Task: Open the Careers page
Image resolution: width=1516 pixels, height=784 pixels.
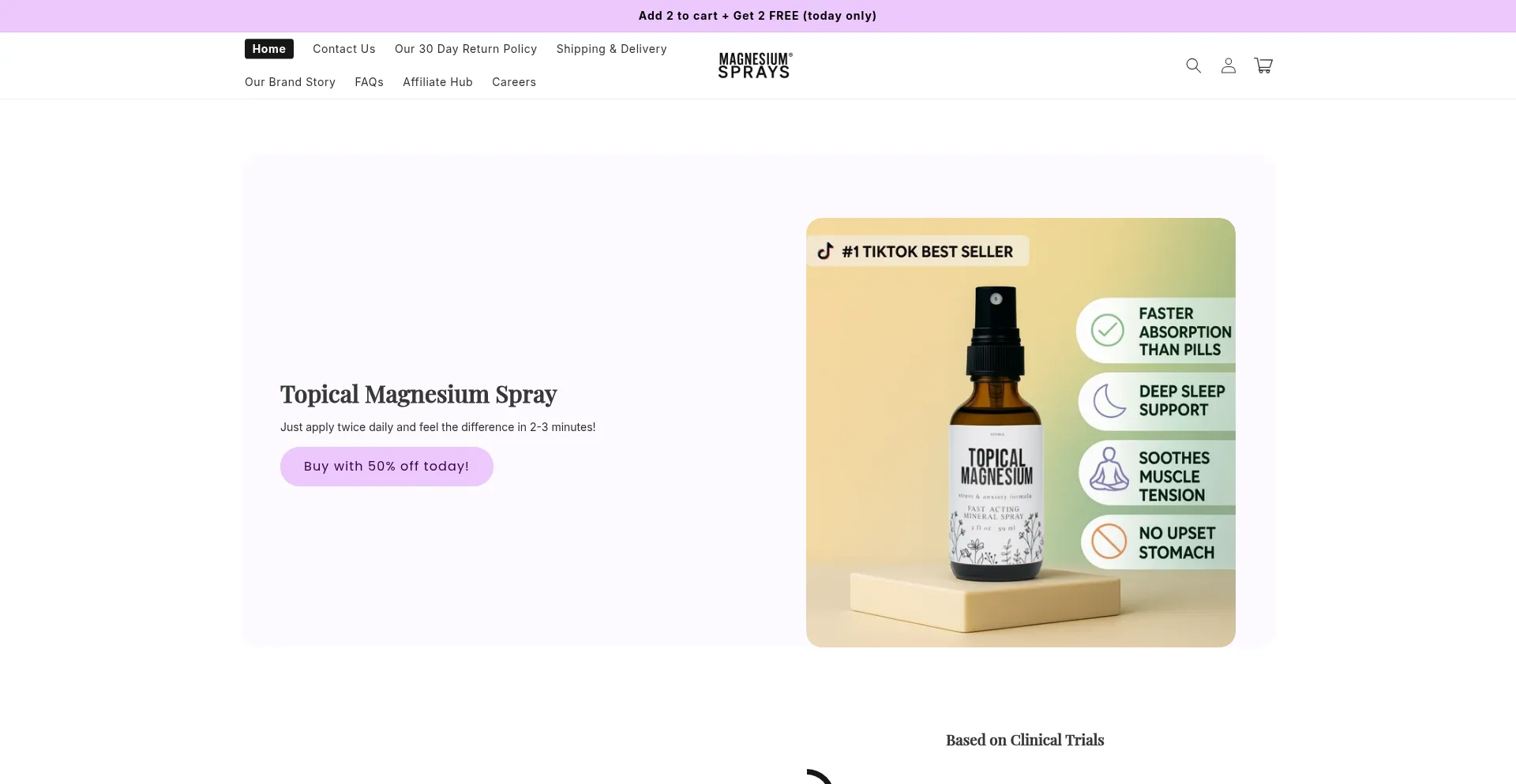Action: 514,82
